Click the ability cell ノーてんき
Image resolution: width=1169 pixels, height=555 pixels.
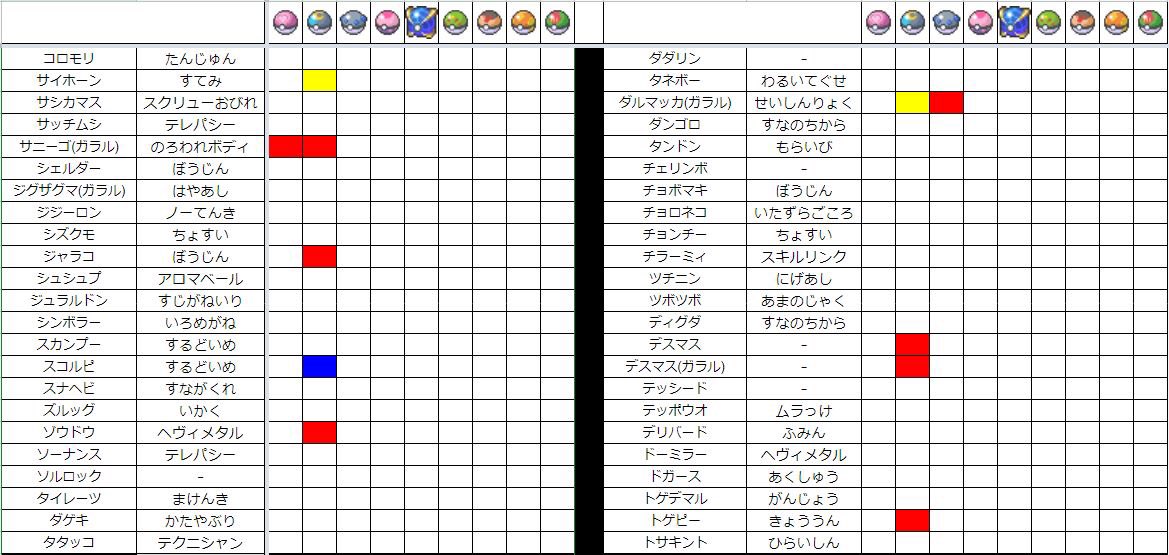click(201, 213)
